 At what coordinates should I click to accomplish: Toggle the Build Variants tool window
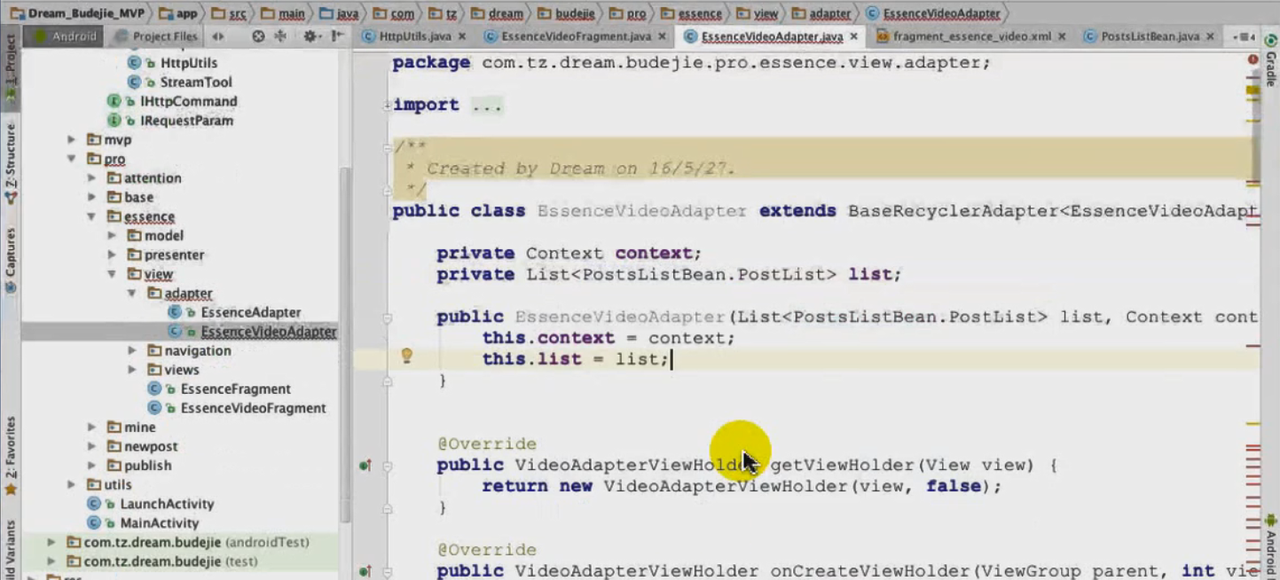point(10,548)
